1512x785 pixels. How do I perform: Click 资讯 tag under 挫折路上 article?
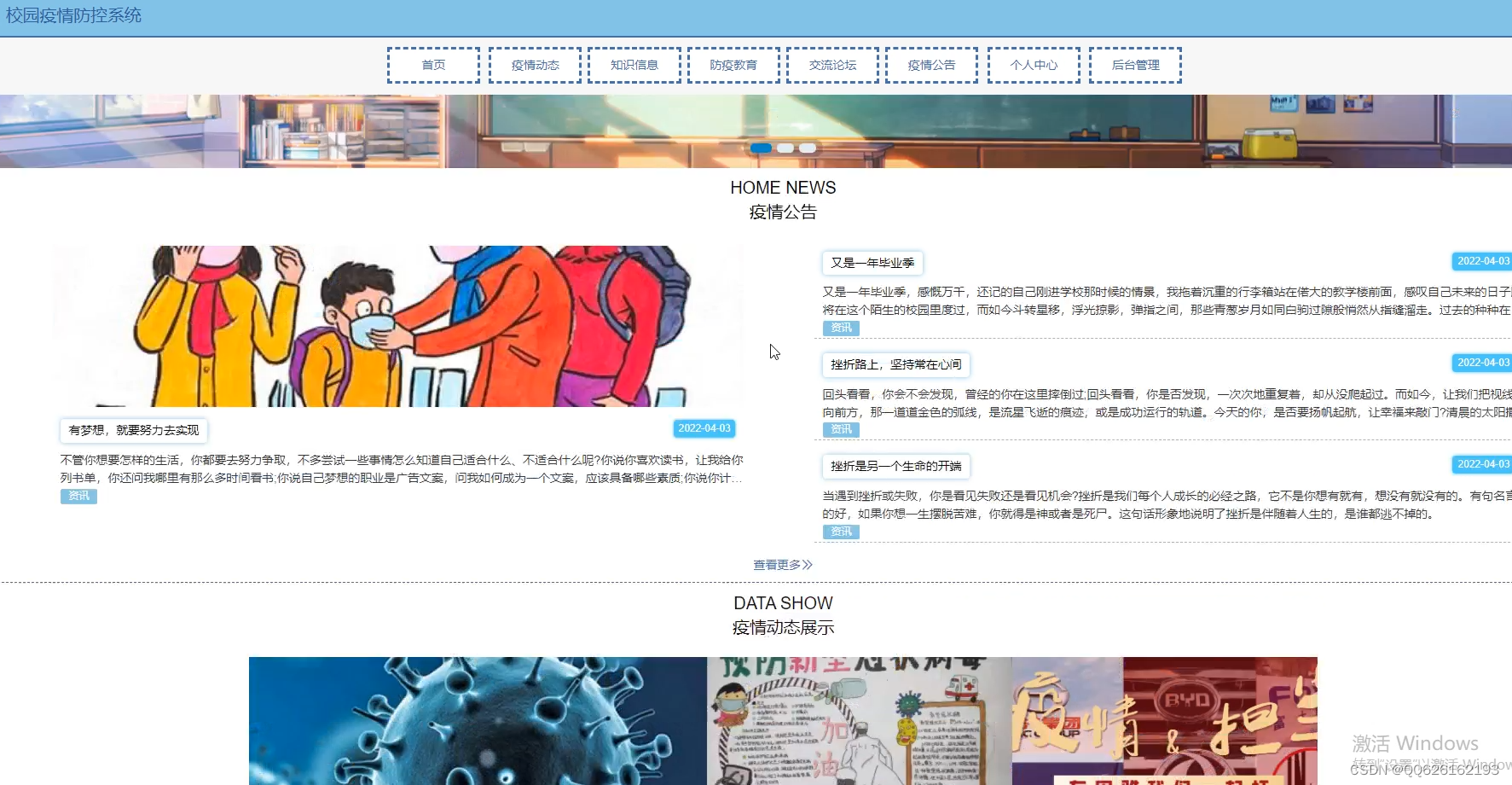coord(841,429)
